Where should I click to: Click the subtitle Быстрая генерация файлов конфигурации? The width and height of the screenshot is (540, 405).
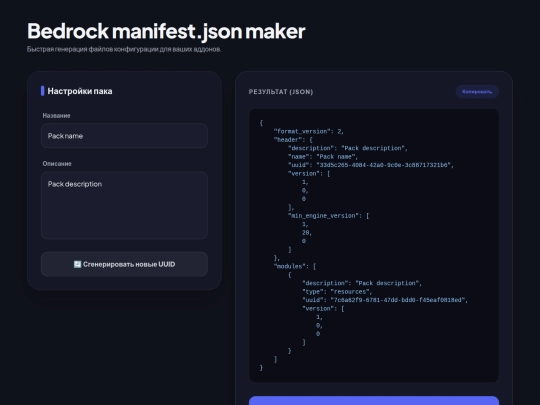(124, 49)
